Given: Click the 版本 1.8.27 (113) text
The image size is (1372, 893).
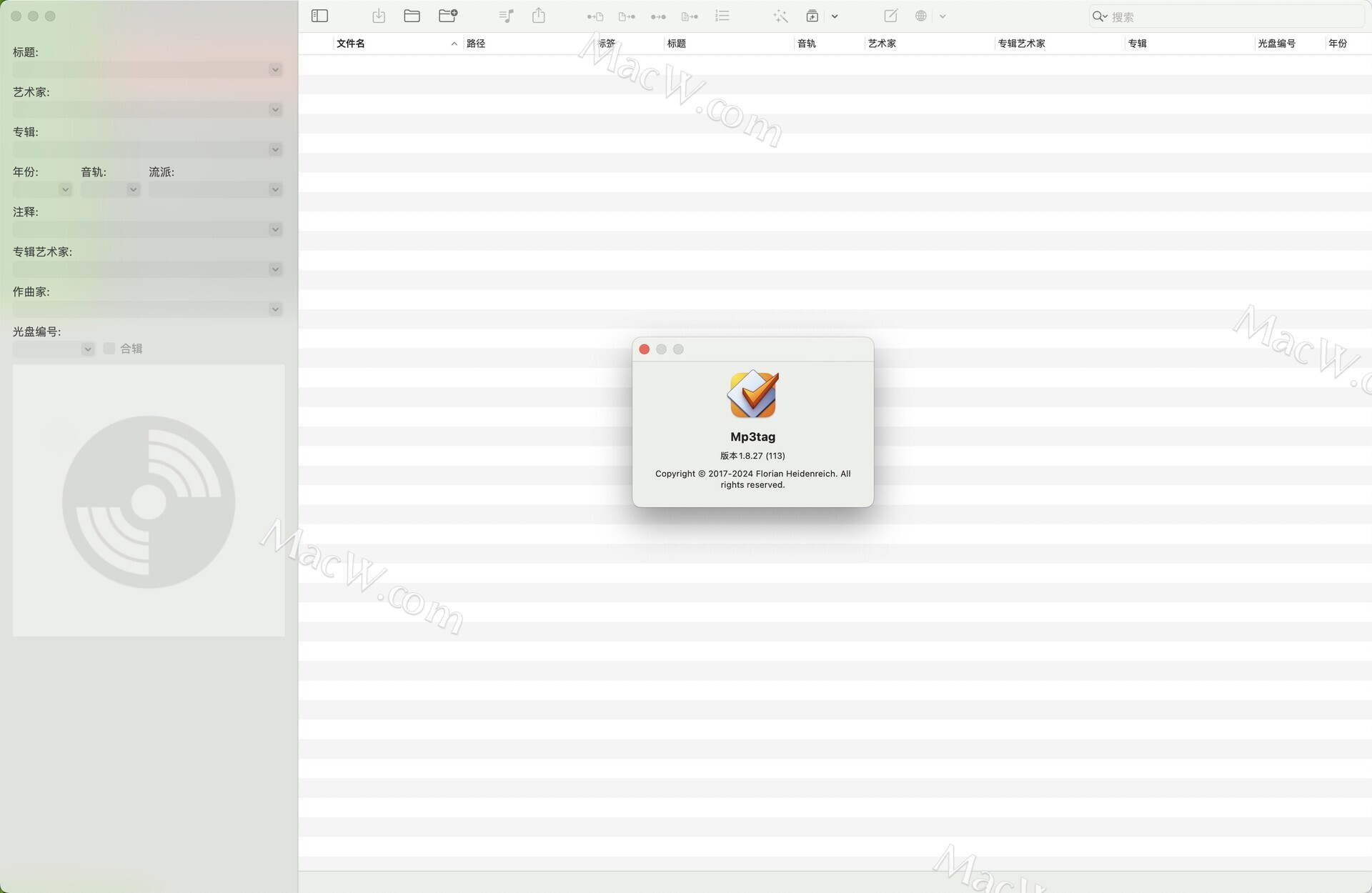Looking at the screenshot, I should click(x=752, y=456).
